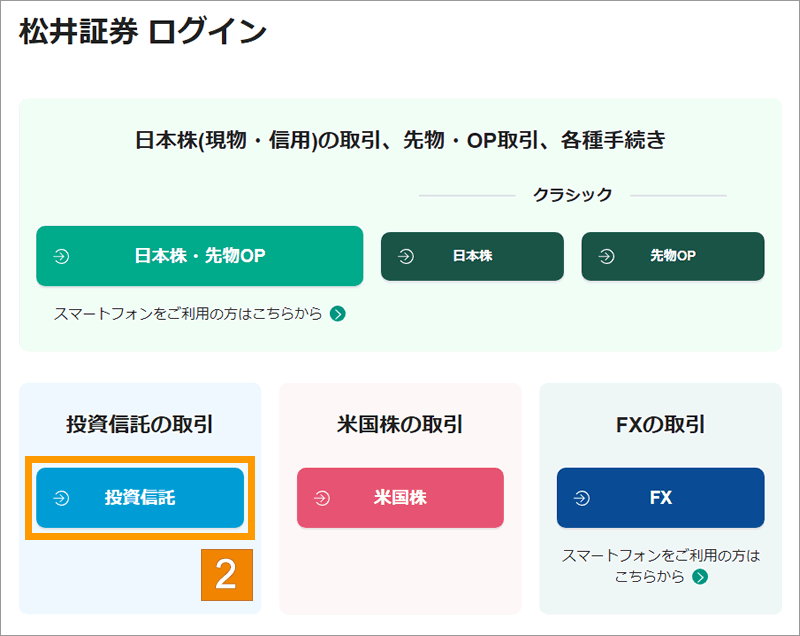Click the pink 米国株 login button

pyautogui.click(x=400, y=497)
